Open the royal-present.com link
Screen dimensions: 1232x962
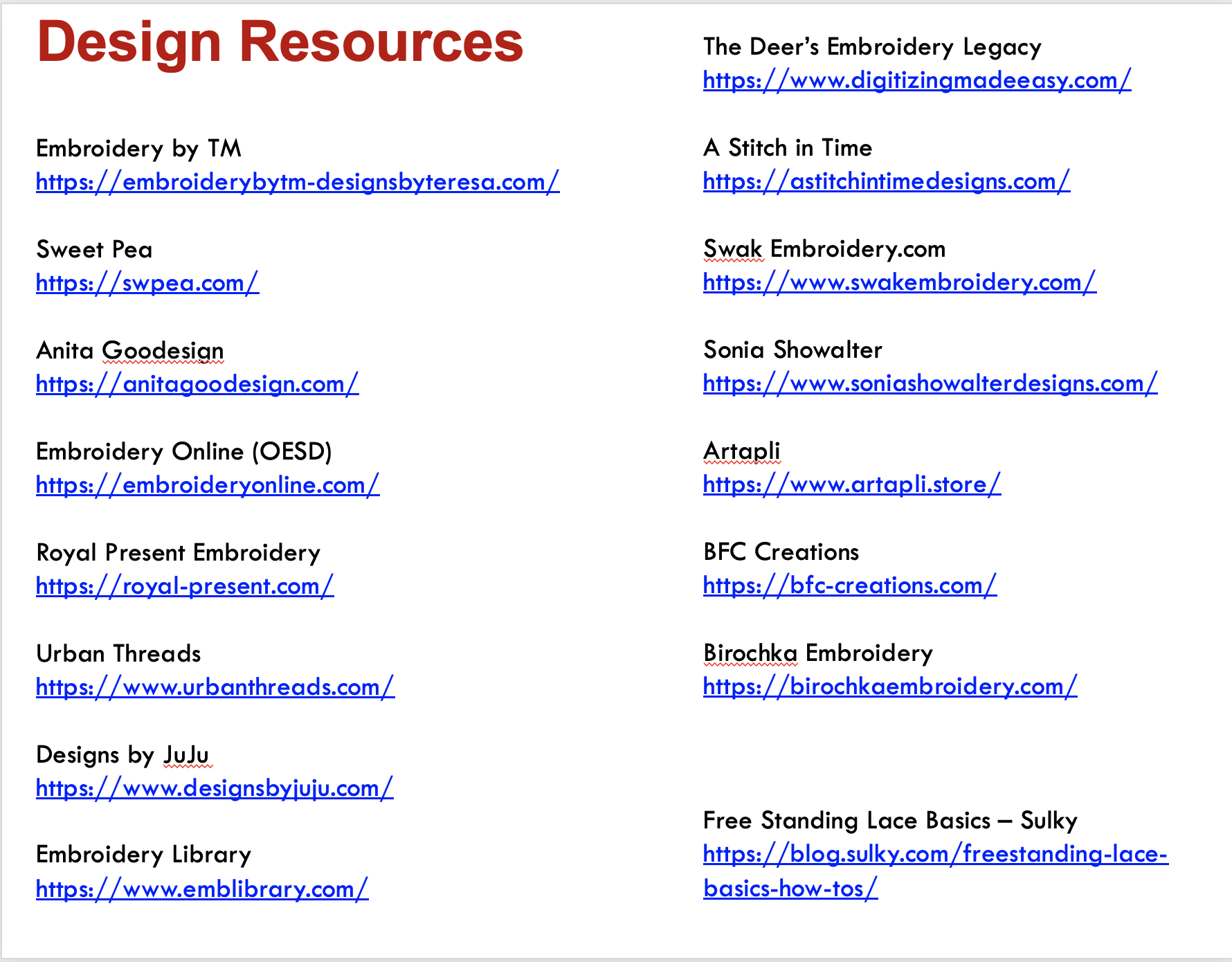[x=185, y=586]
